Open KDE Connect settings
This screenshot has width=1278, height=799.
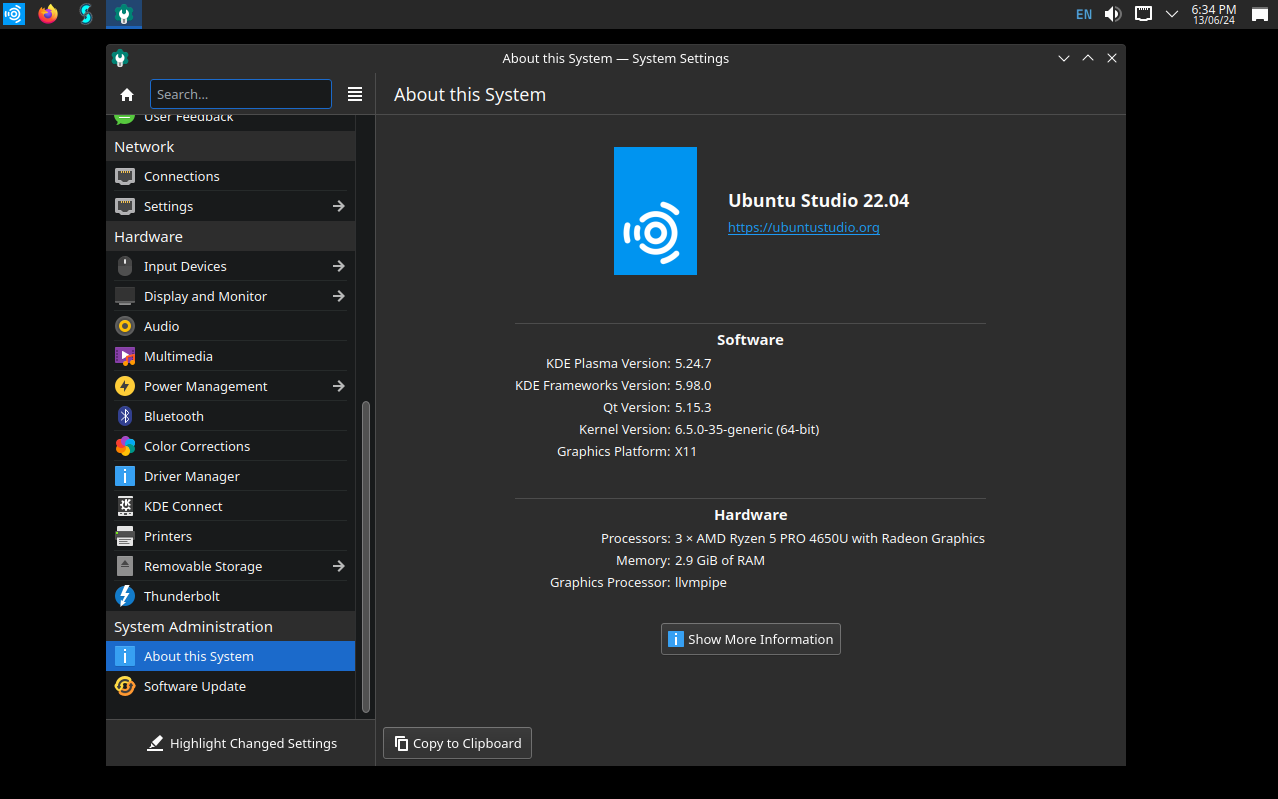tap(182, 506)
